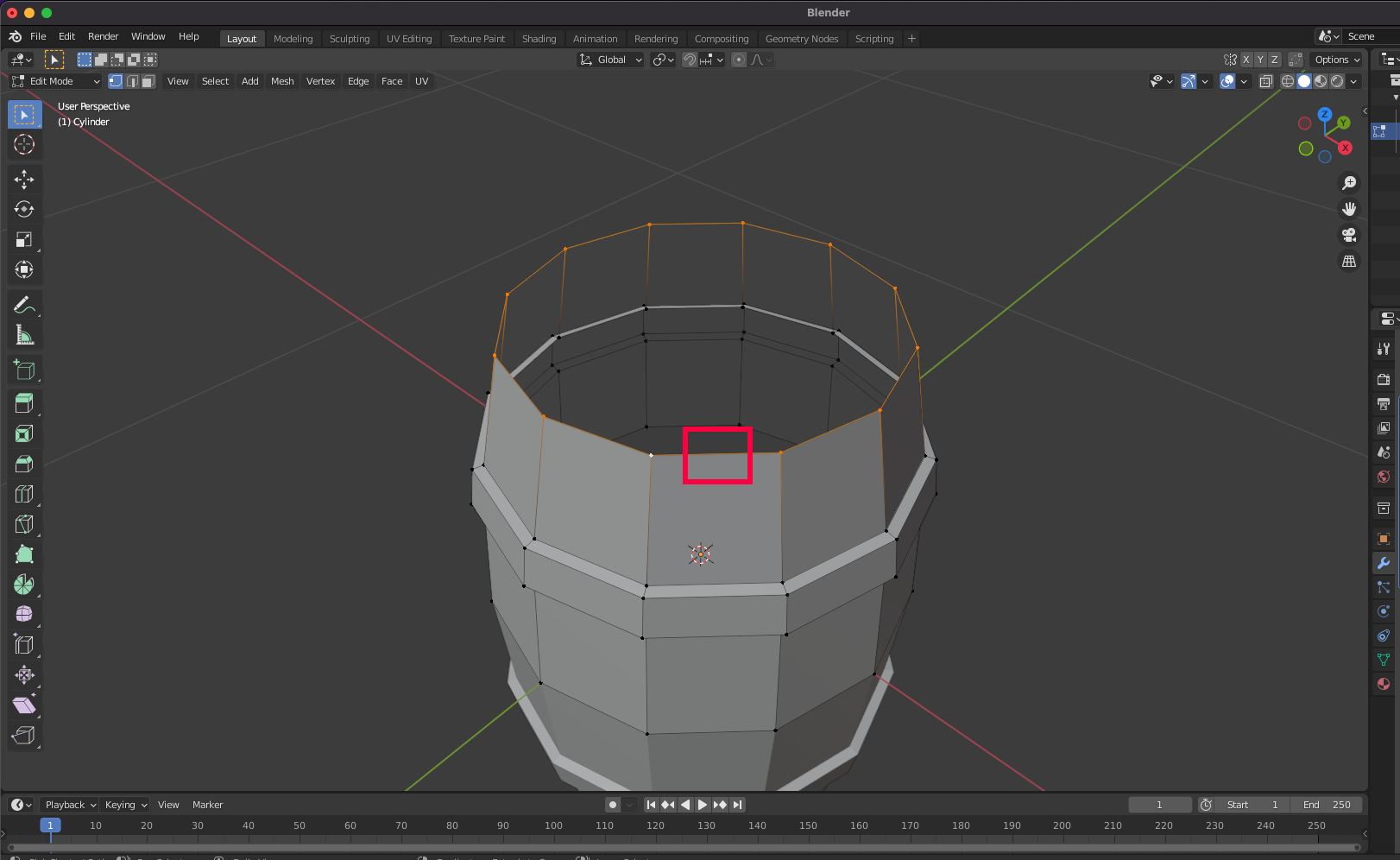Open the Modifier properties wrench tab
The image size is (1400, 860).
point(1384,563)
